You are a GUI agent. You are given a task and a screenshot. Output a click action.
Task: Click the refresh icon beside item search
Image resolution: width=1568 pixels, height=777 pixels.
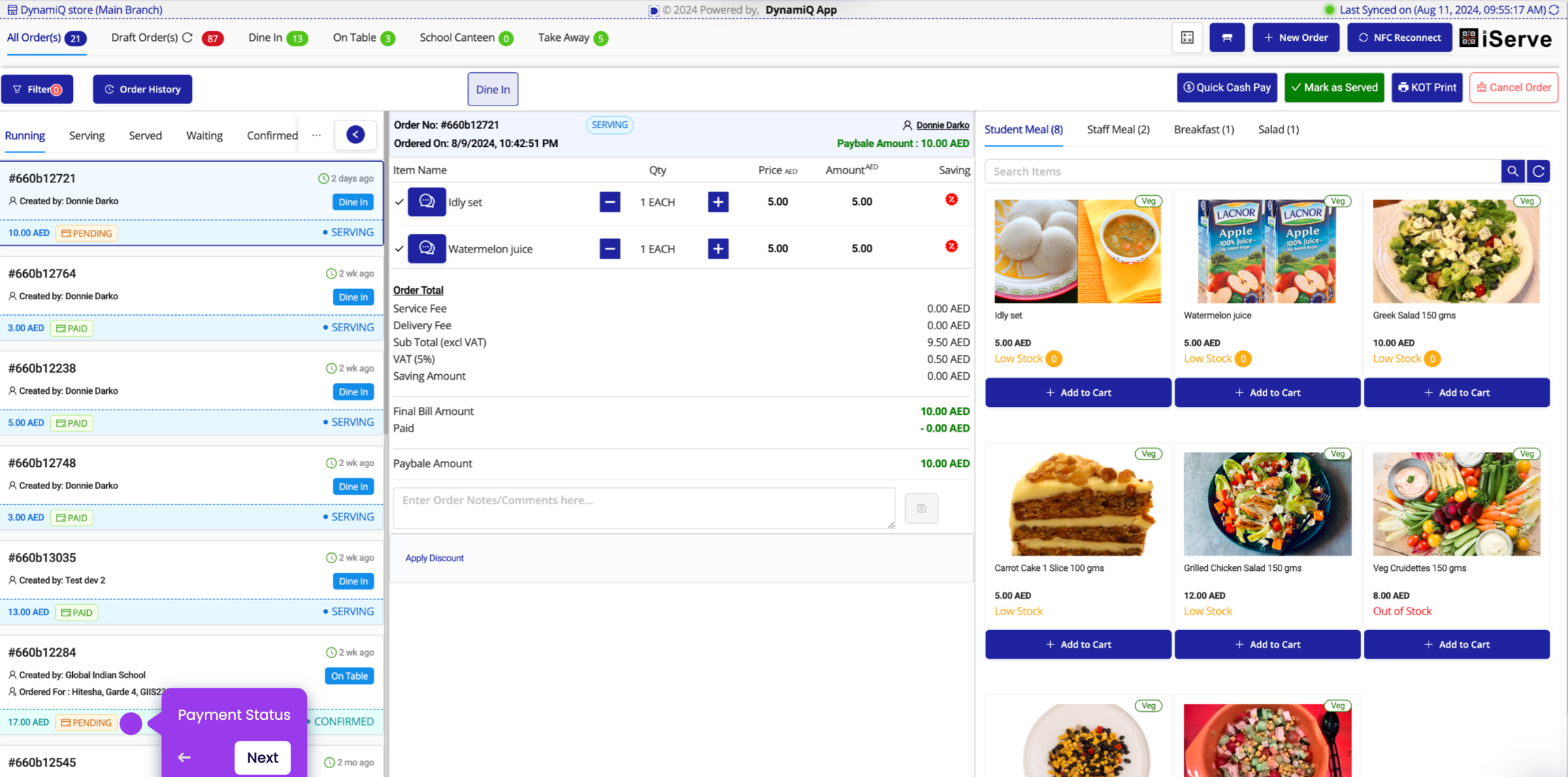coord(1538,171)
